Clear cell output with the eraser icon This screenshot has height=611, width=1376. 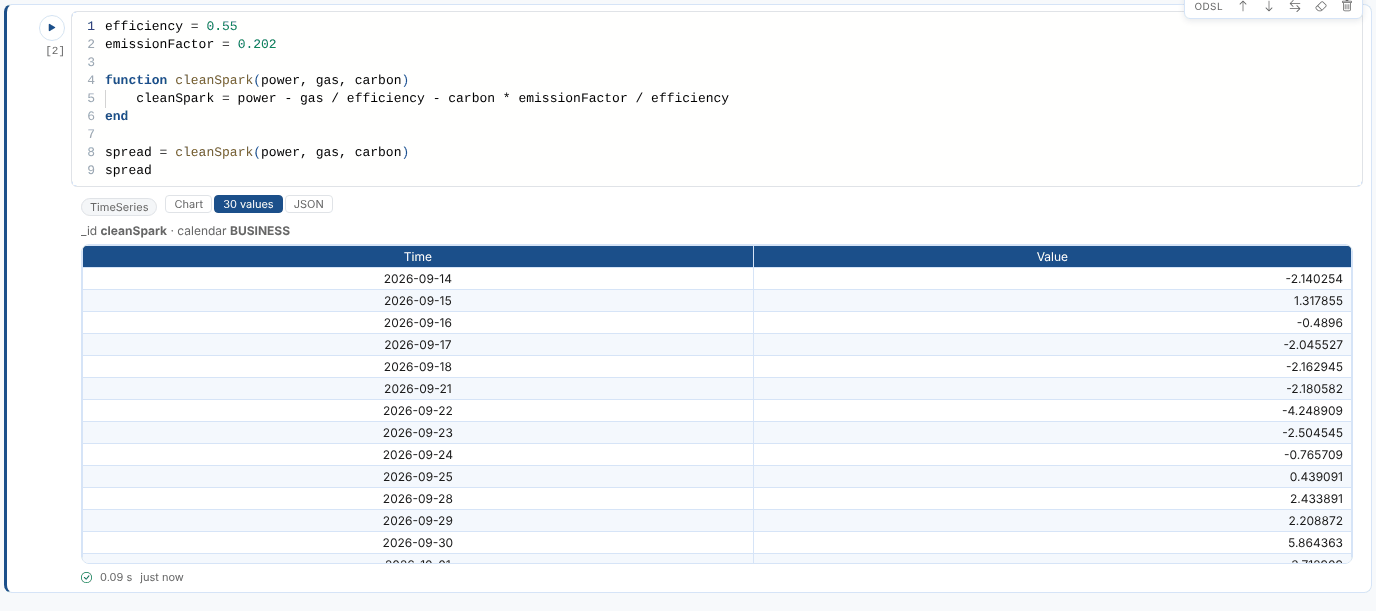pyautogui.click(x=1321, y=6)
